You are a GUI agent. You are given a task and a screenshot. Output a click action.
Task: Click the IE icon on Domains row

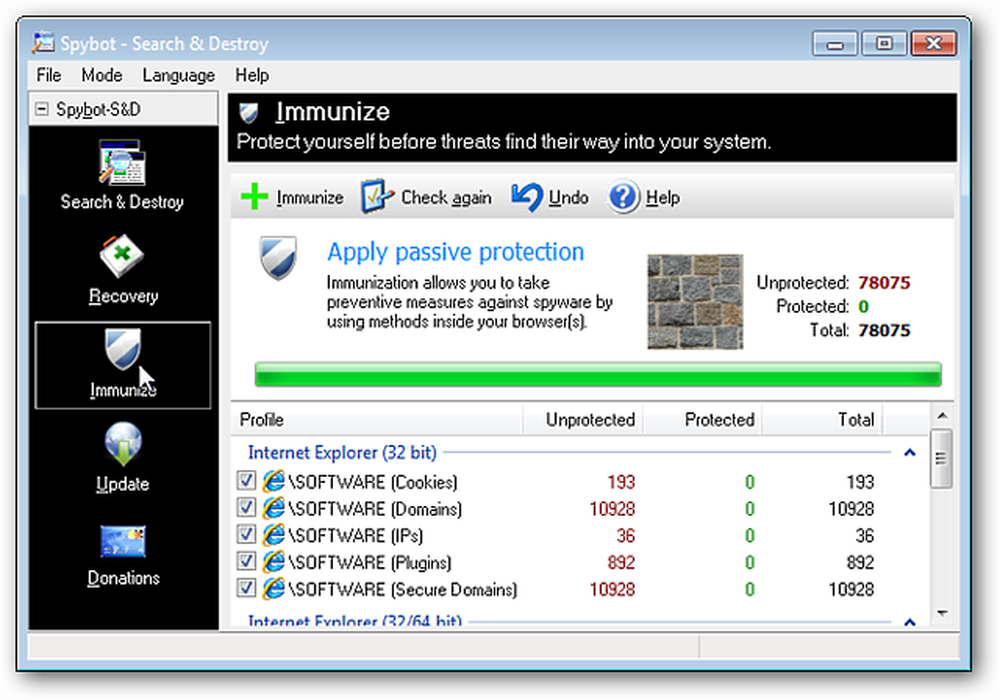tap(274, 508)
